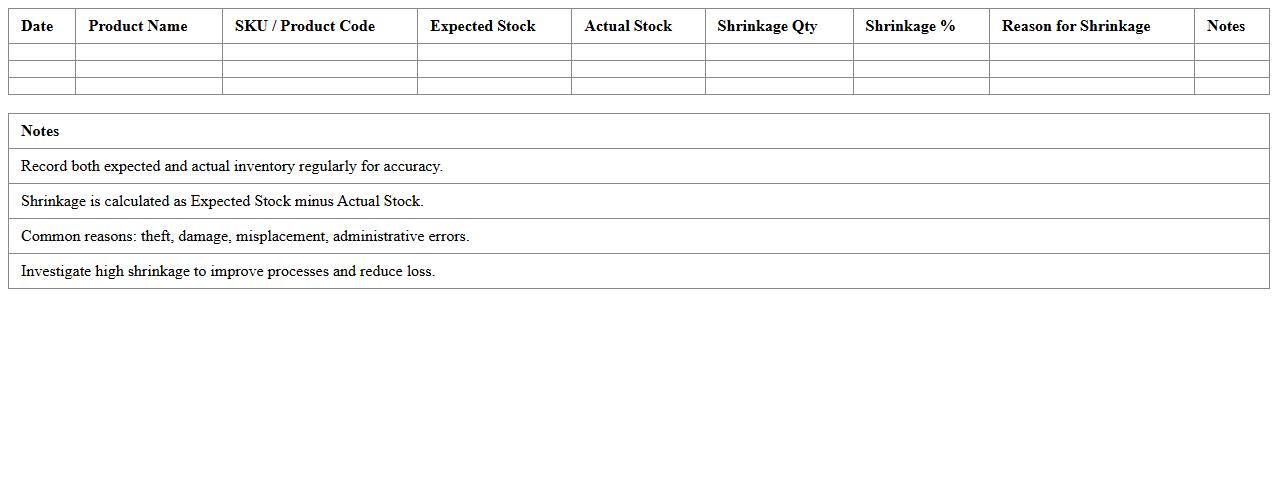
Task: Select the middle empty cell under Actual Stock
Action: click(x=638, y=69)
